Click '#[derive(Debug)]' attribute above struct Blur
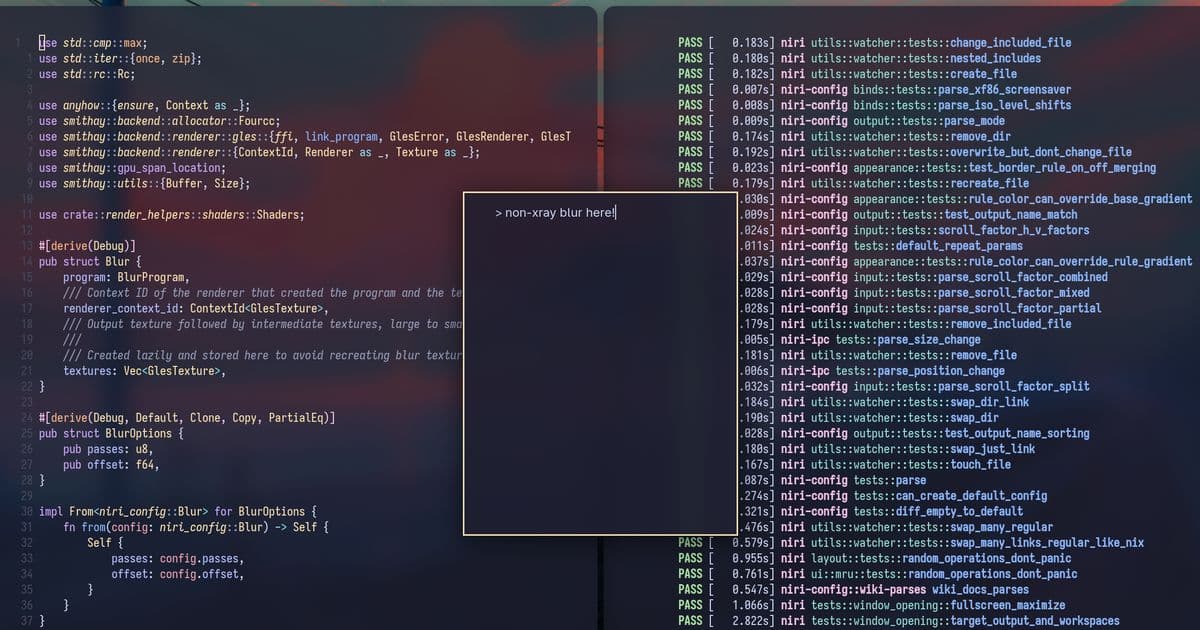Screen dimensions: 1200x630 87,246
